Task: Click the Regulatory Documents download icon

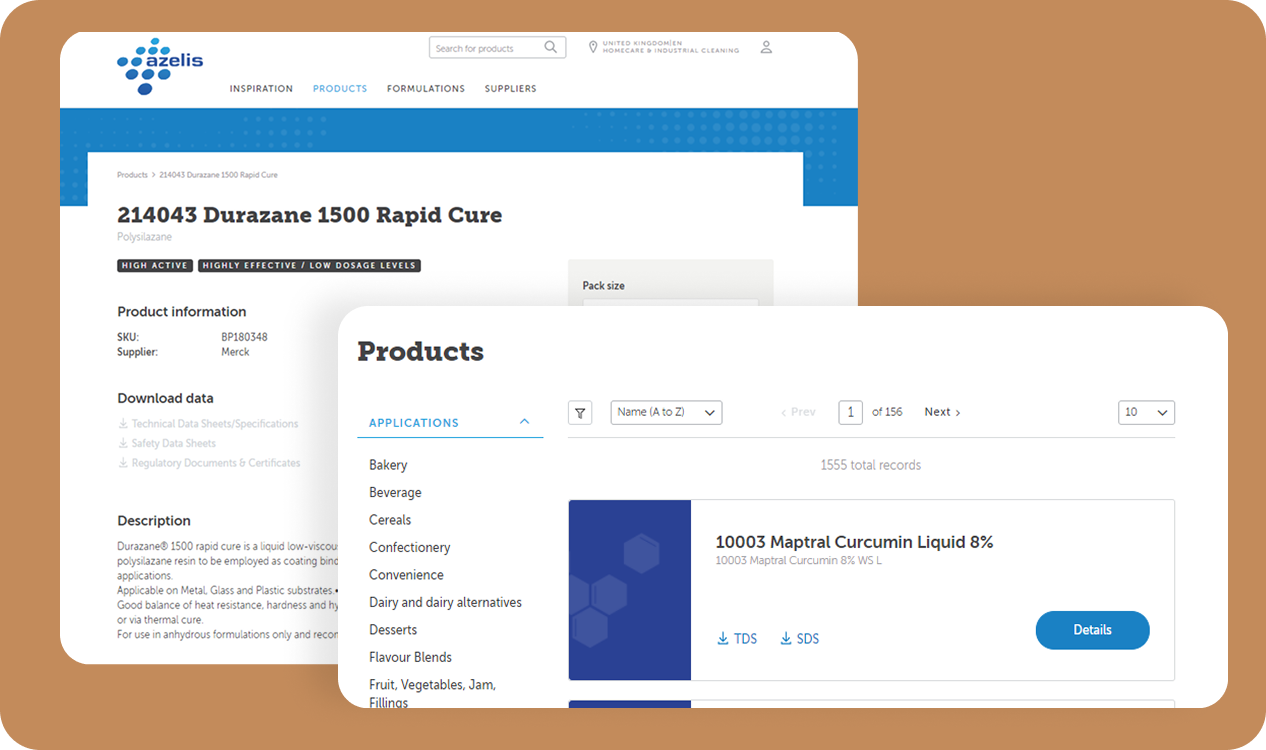Action: 123,463
